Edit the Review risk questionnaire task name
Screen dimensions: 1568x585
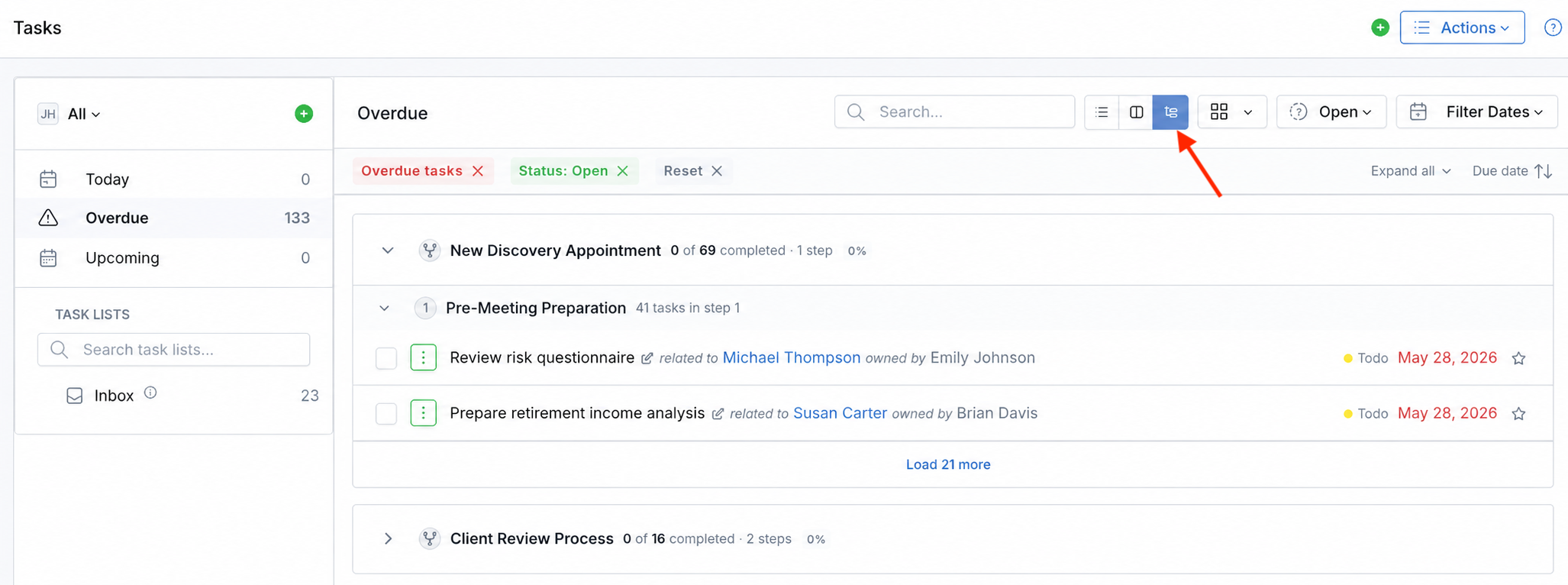pyautogui.click(x=647, y=359)
